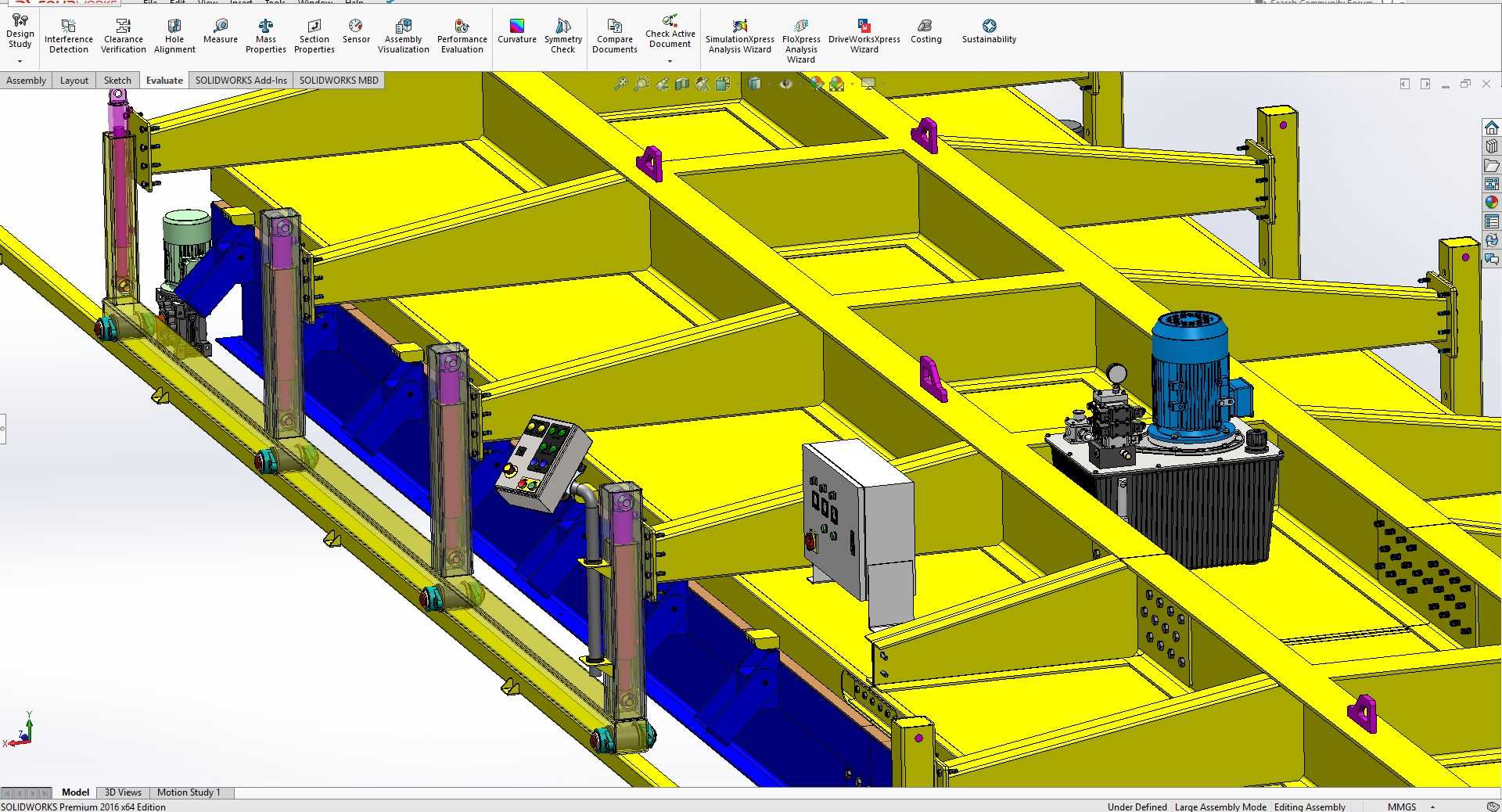
Task: Toggle Section View in viewport toolbar
Action: [x=682, y=84]
